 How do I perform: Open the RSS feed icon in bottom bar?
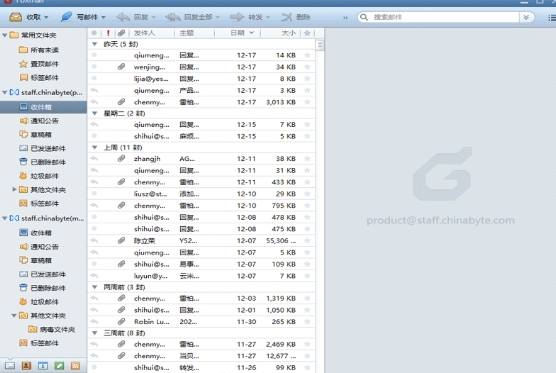pos(75,366)
